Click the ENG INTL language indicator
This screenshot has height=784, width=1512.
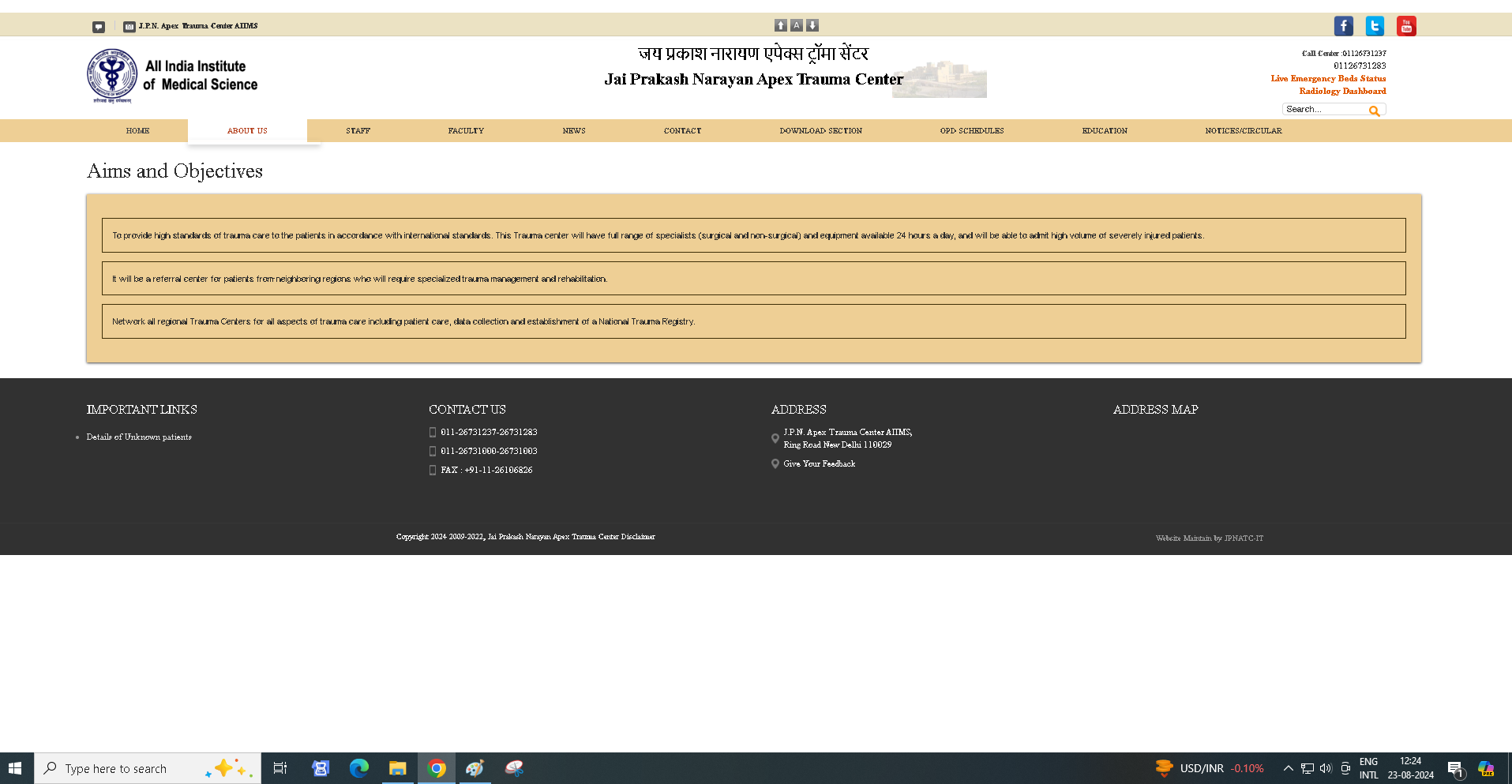click(x=1369, y=768)
